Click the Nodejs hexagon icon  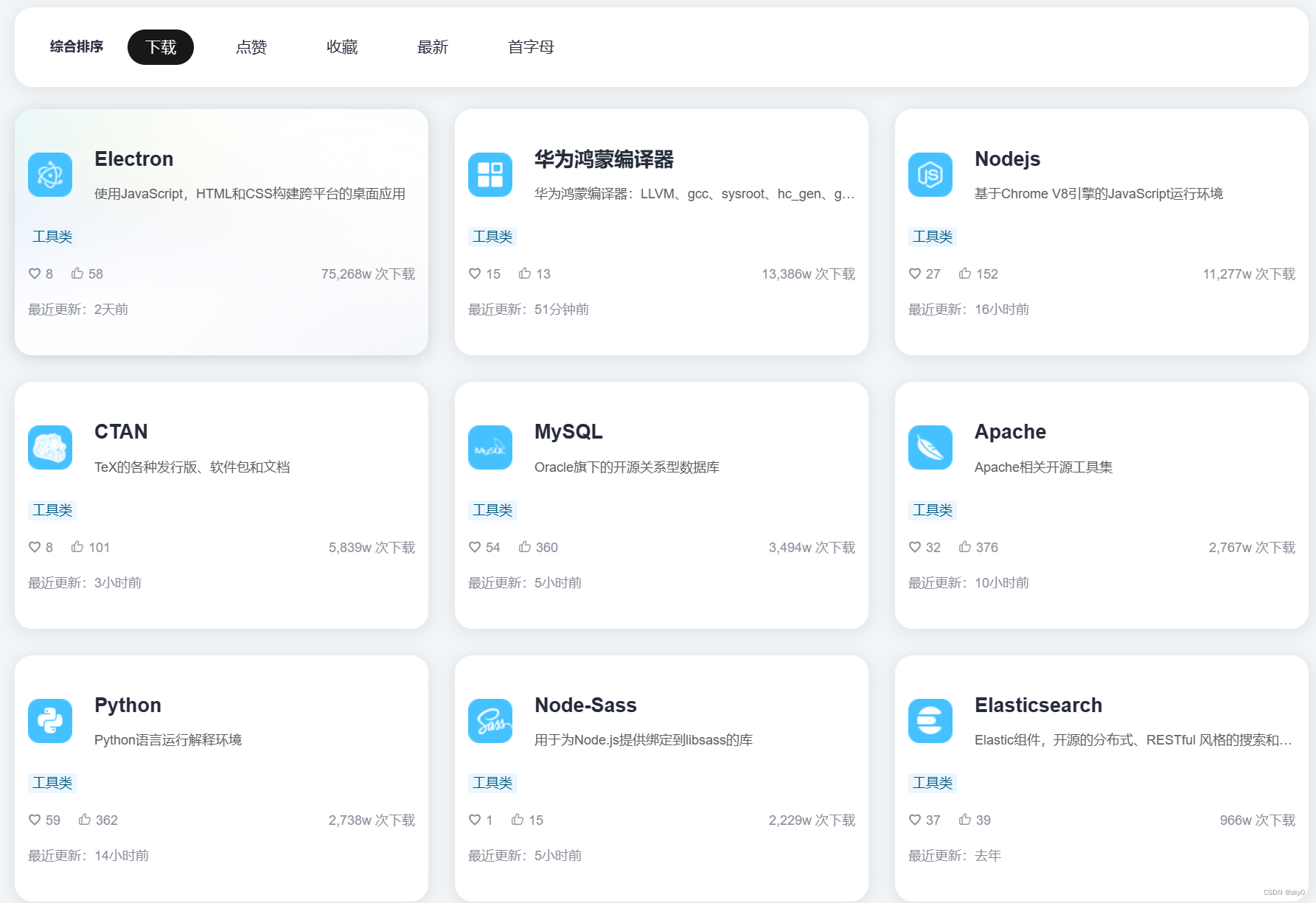tap(930, 175)
